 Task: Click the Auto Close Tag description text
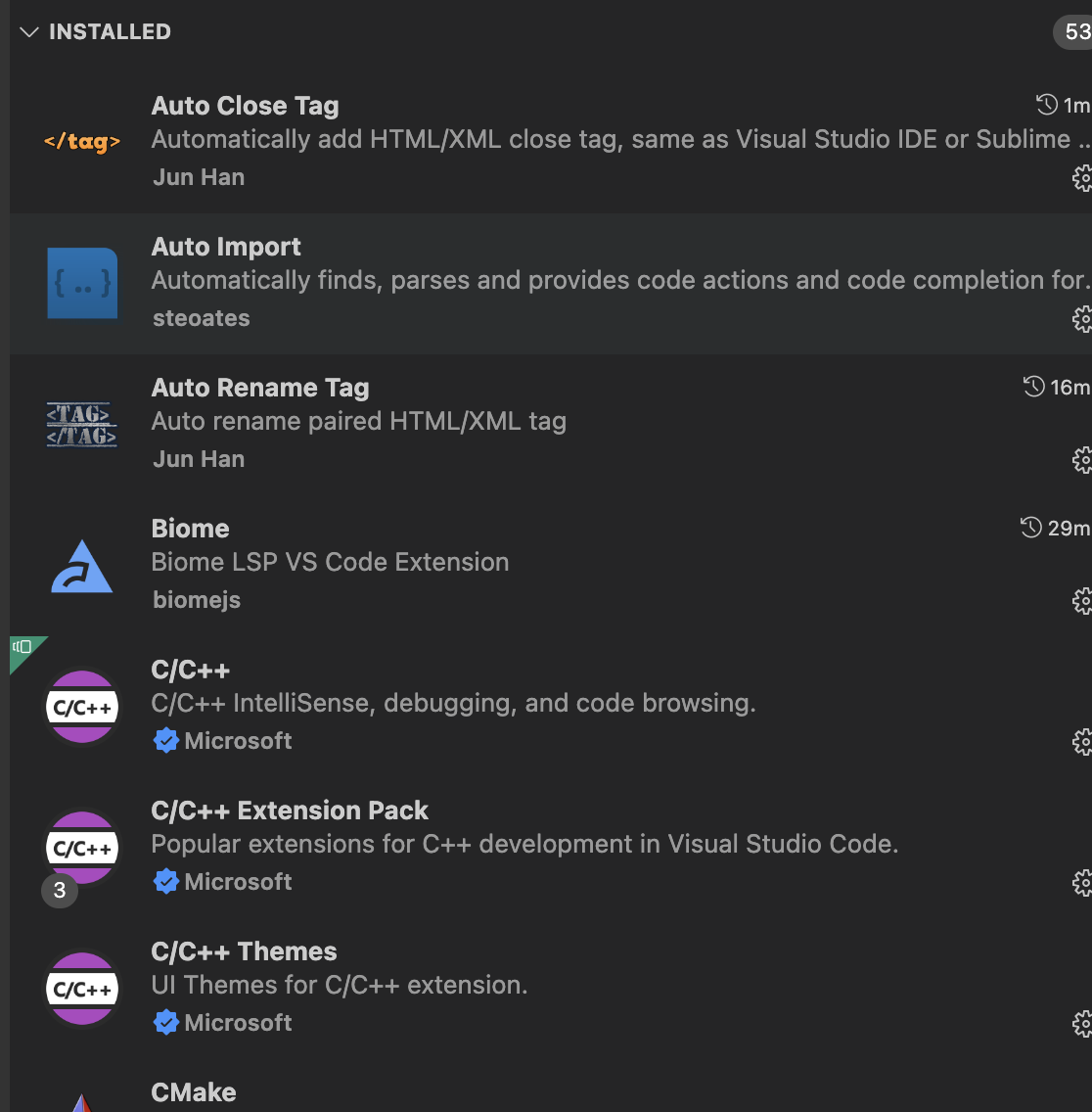click(620, 139)
